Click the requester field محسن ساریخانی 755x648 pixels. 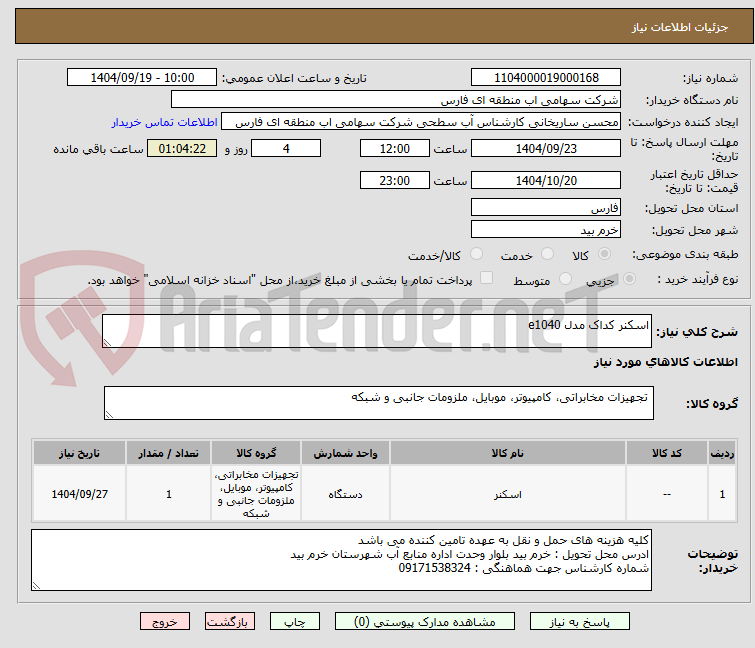point(421,122)
